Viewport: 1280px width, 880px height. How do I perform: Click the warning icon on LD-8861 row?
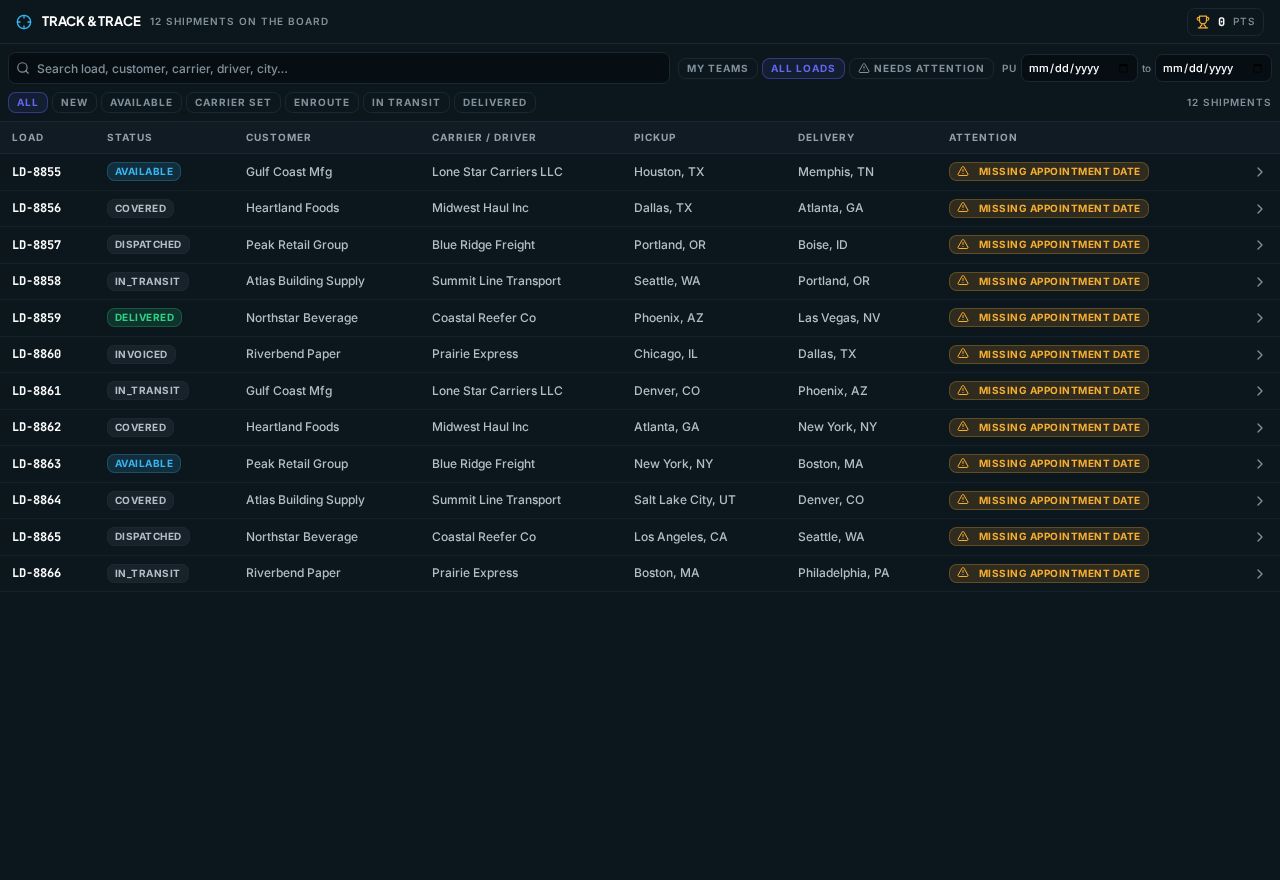coord(963,391)
